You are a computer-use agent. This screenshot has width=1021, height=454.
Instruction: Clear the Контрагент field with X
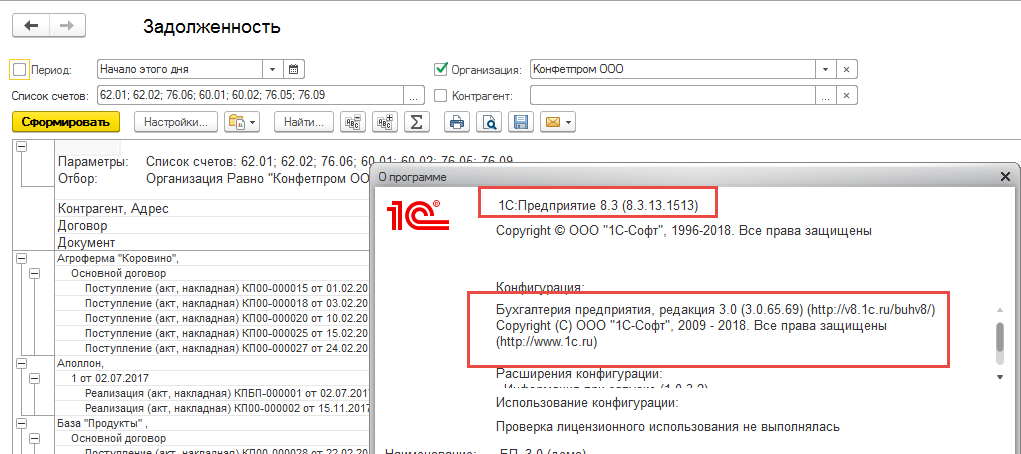point(846,95)
